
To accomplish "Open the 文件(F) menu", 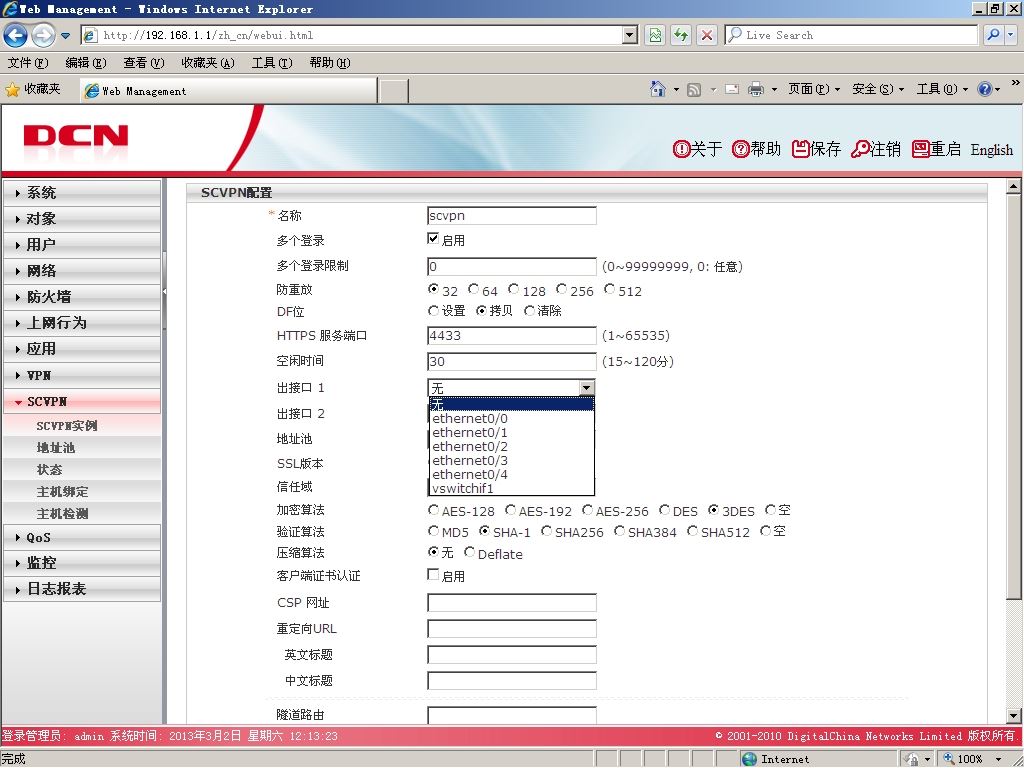I will point(27,63).
